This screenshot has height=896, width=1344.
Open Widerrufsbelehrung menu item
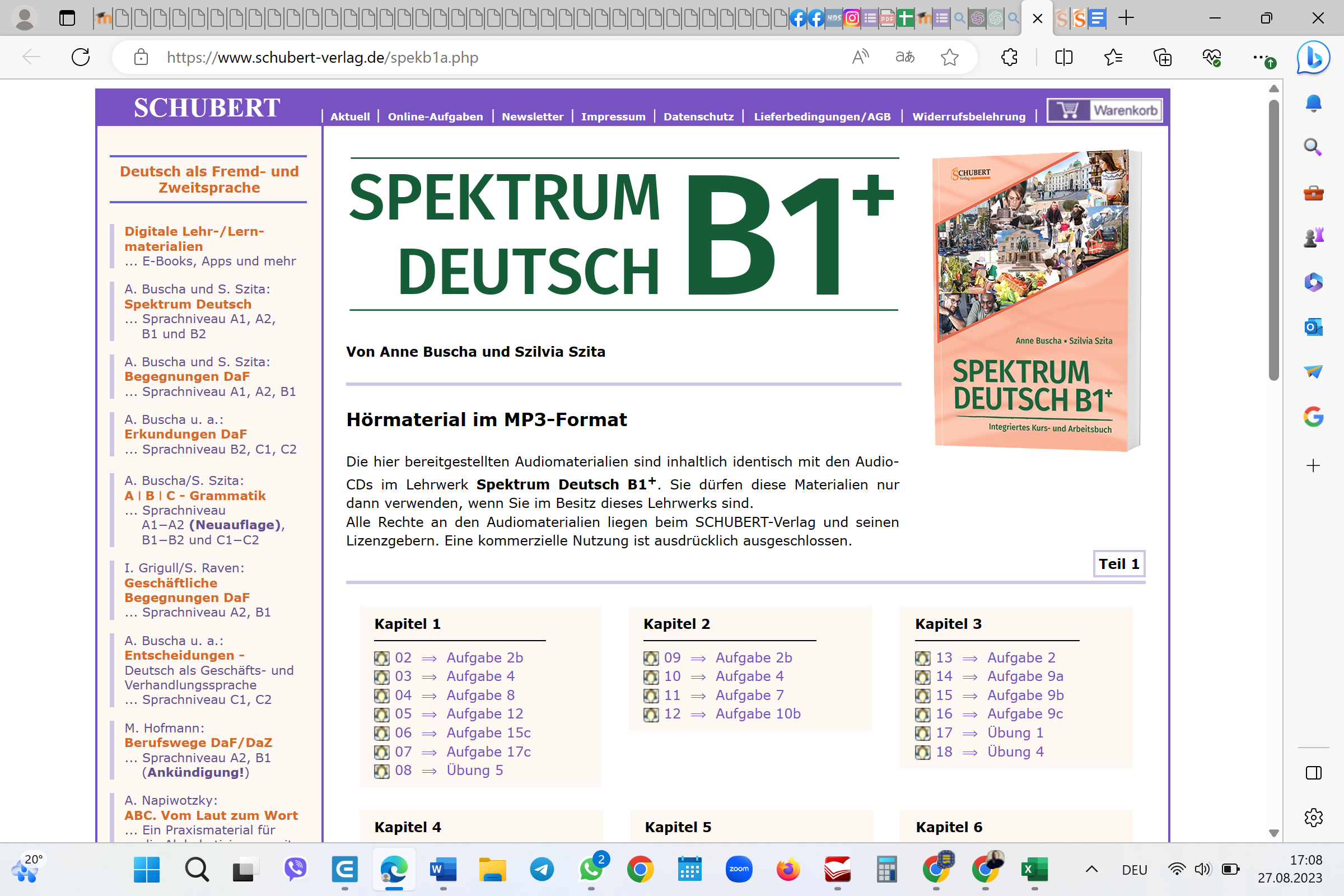pos(969,116)
